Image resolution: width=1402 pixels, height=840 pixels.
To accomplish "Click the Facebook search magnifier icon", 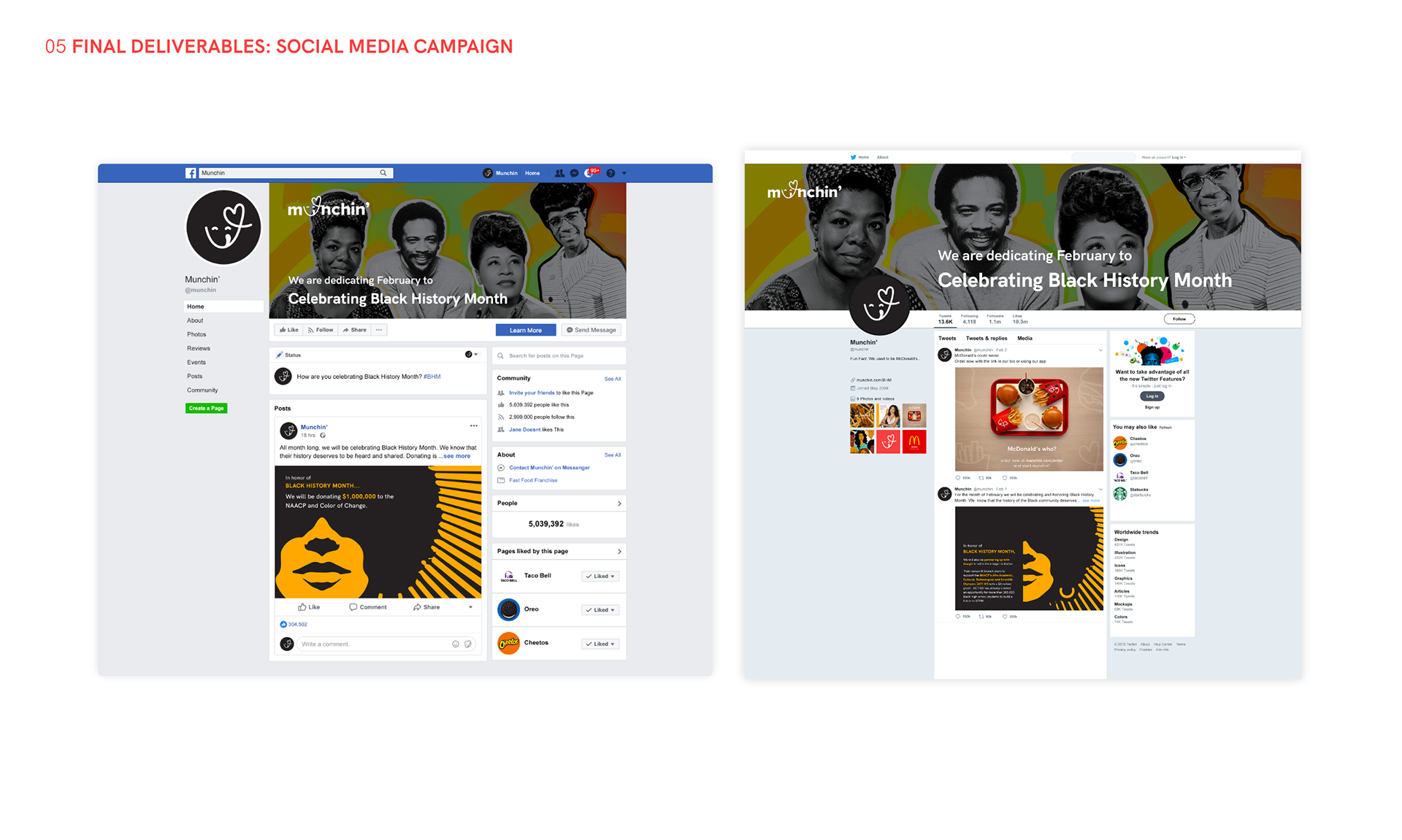I will pyautogui.click(x=383, y=173).
